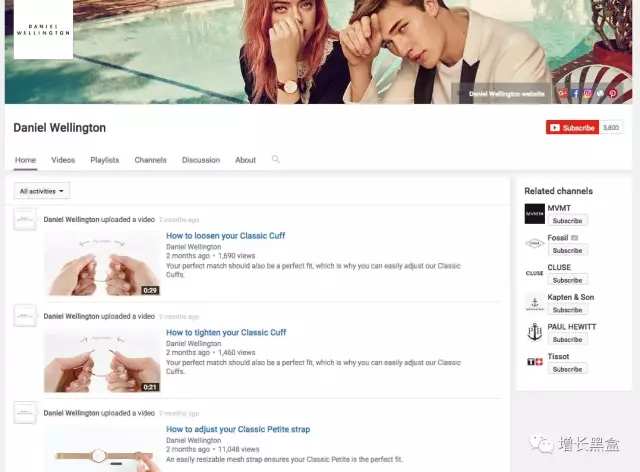Open the Kapten & Son anchor logo
The image size is (640, 472).
pyautogui.click(x=535, y=303)
